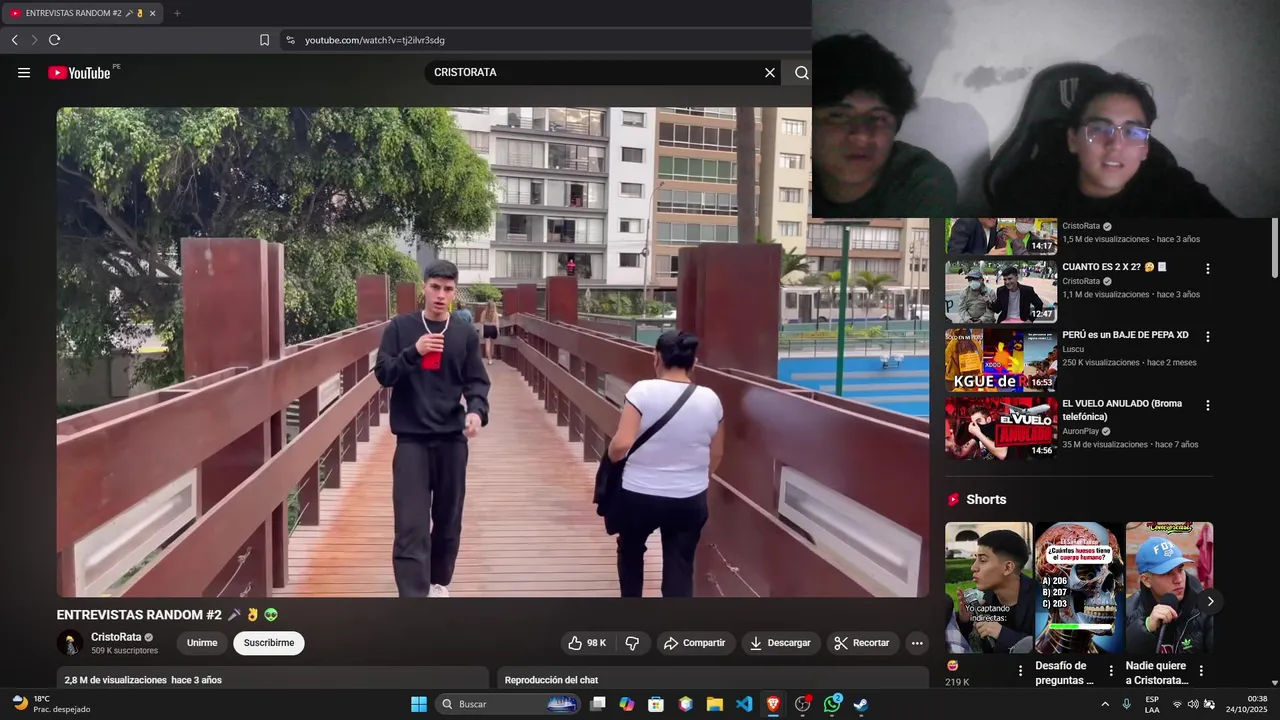1280x720 pixels.
Task: Click the 2,8 M de visualizaciones description box
Action: pyautogui.click(x=273, y=680)
